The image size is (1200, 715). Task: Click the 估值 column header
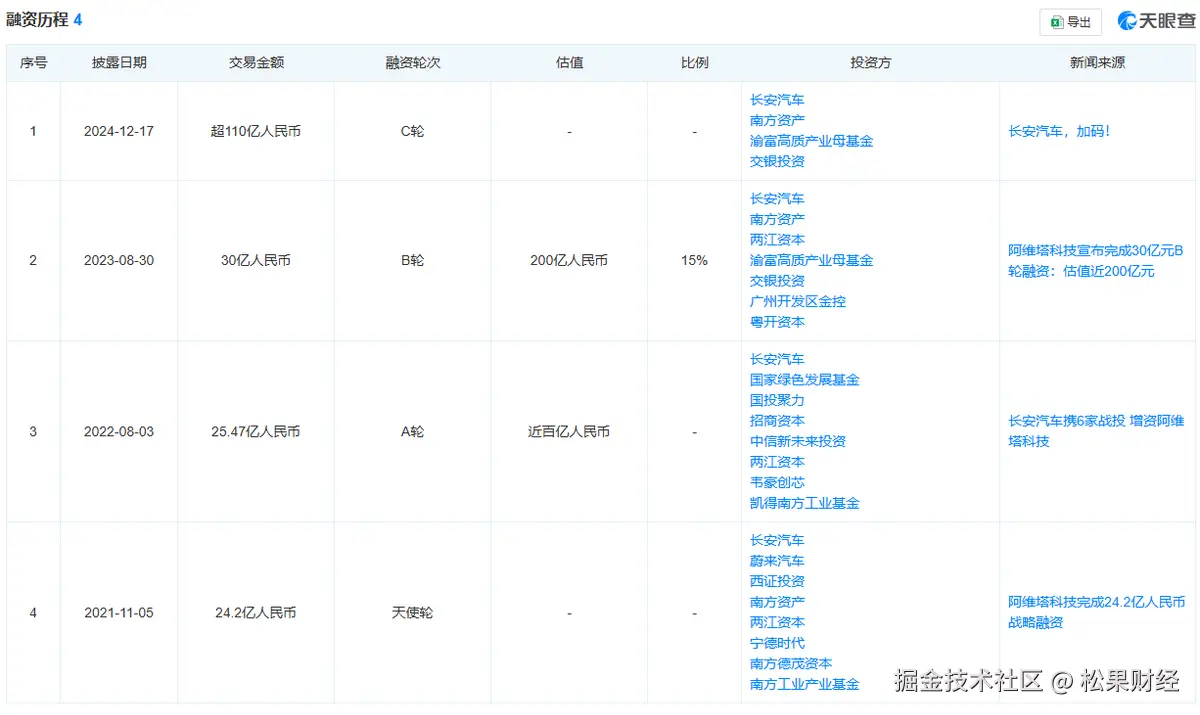coord(569,62)
